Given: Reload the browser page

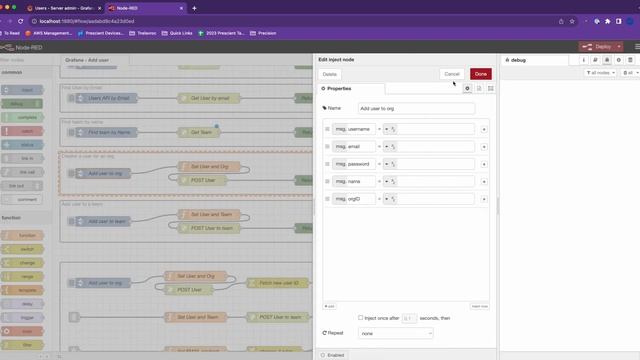Looking at the screenshot, I should [x=20, y=21].
